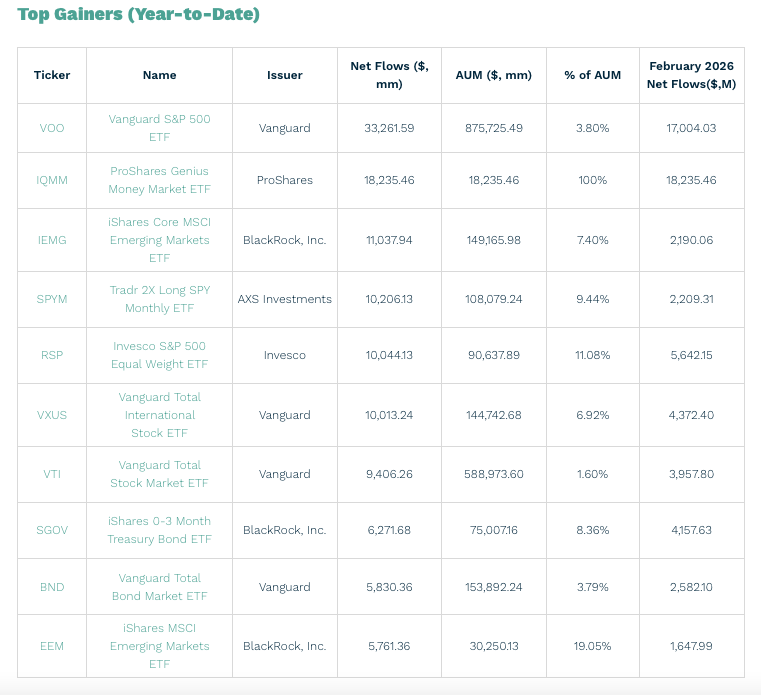Select the BND ticker link
This screenshot has height=695, width=761.
coord(52,587)
